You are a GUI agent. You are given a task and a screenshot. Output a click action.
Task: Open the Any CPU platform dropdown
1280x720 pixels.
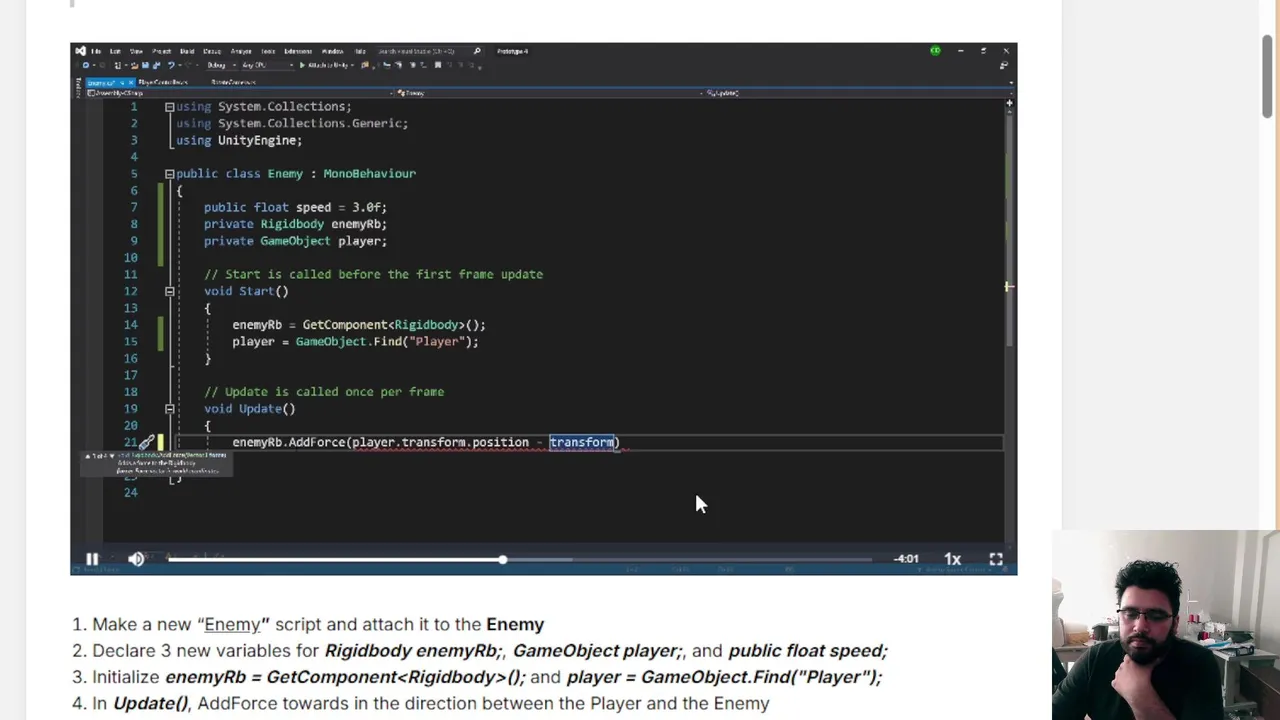268,65
